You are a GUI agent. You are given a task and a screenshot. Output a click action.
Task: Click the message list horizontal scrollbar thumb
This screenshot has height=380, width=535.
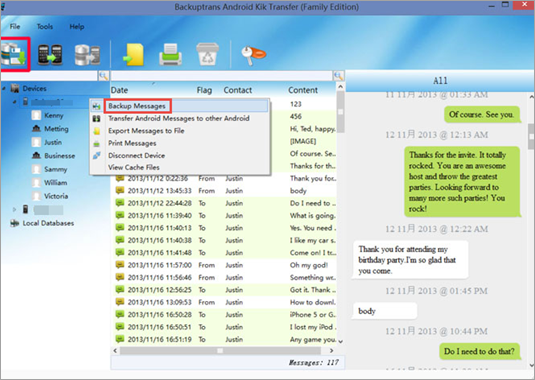coord(220,351)
